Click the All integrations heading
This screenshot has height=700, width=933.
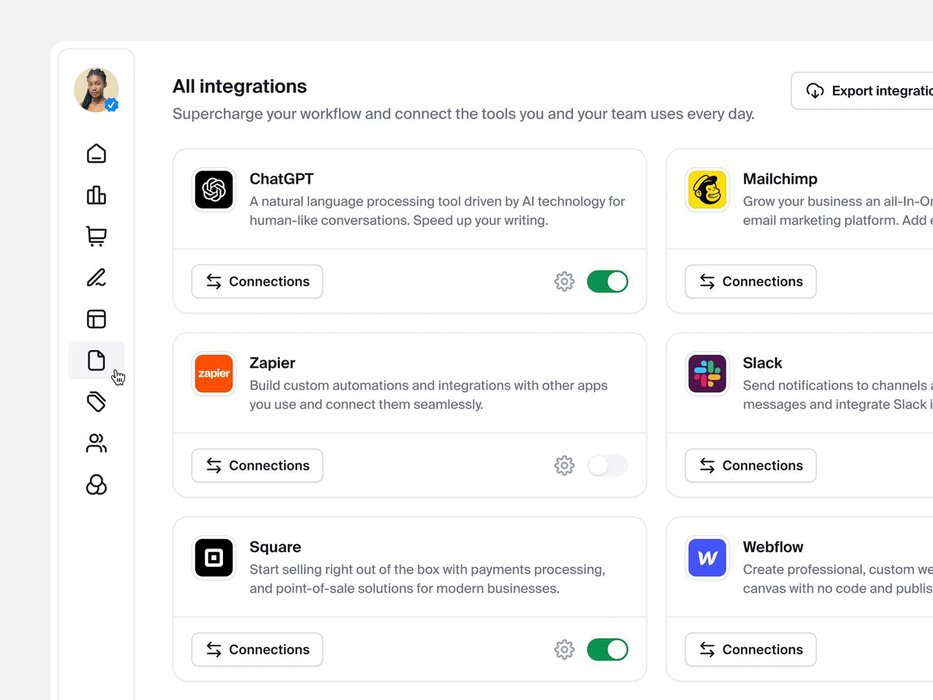pos(240,86)
